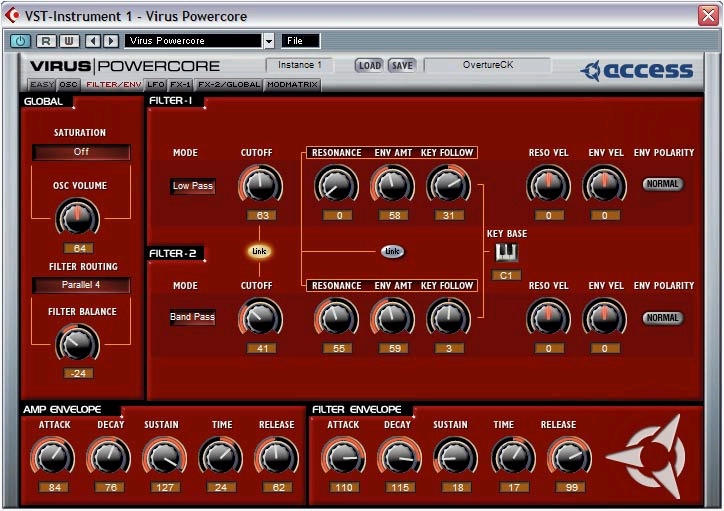Image resolution: width=724 pixels, height=511 pixels.
Task: Toggle the glowing Cutoff Link button
Action: (x=259, y=251)
